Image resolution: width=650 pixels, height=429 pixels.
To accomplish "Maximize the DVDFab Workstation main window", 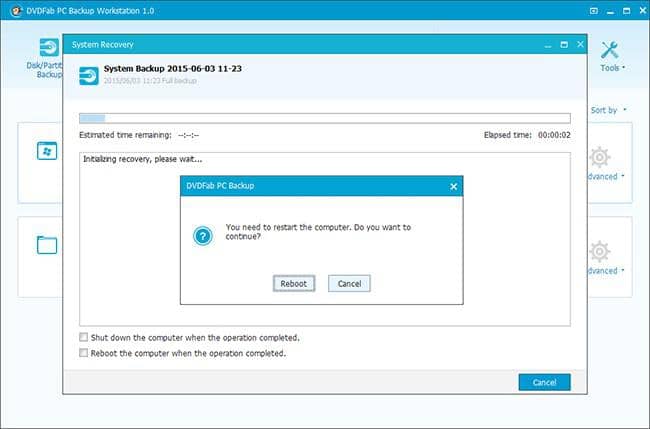I will click(626, 11).
